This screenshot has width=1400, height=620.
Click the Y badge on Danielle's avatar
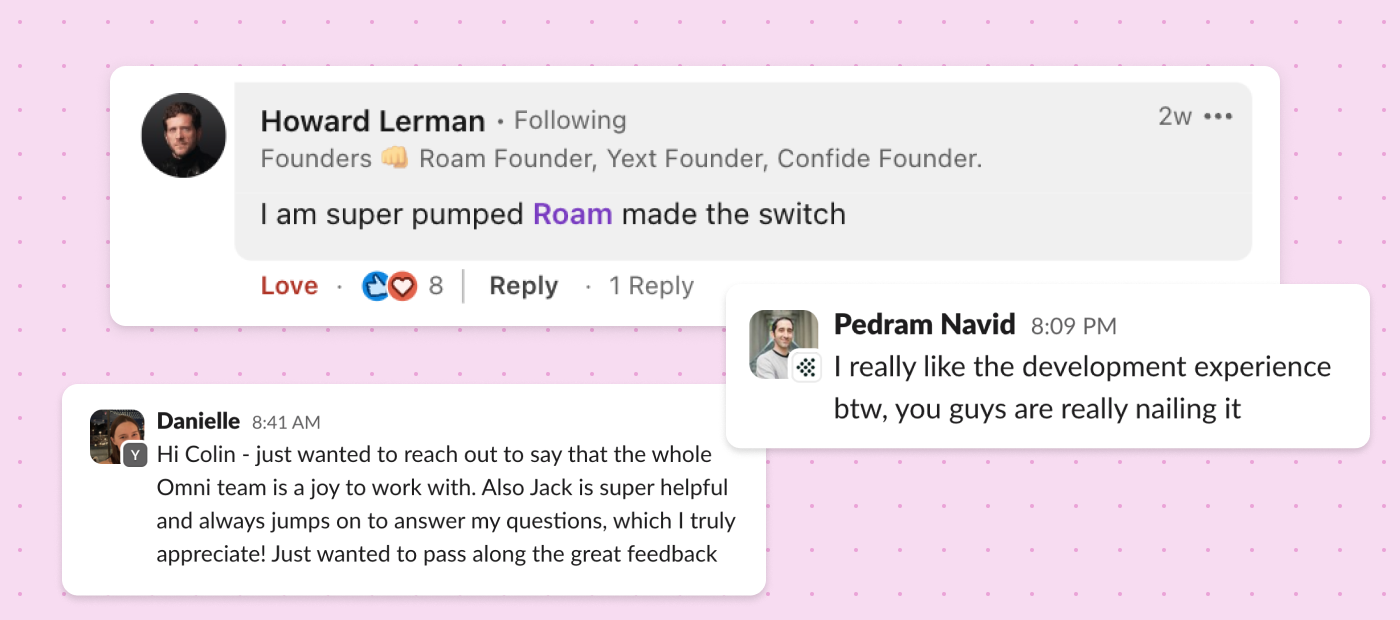tap(136, 455)
